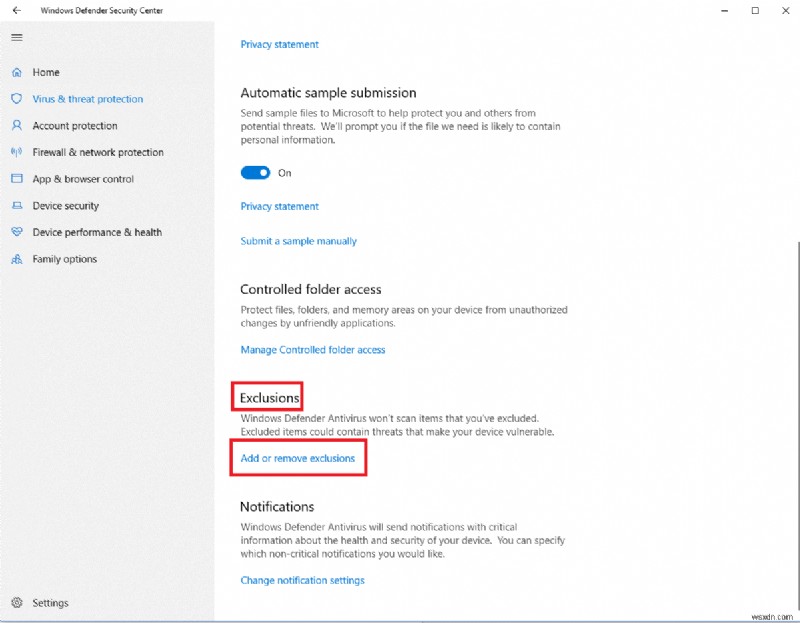The width and height of the screenshot is (800, 623).
Task: Select the Account protection shield icon
Action: (16, 125)
